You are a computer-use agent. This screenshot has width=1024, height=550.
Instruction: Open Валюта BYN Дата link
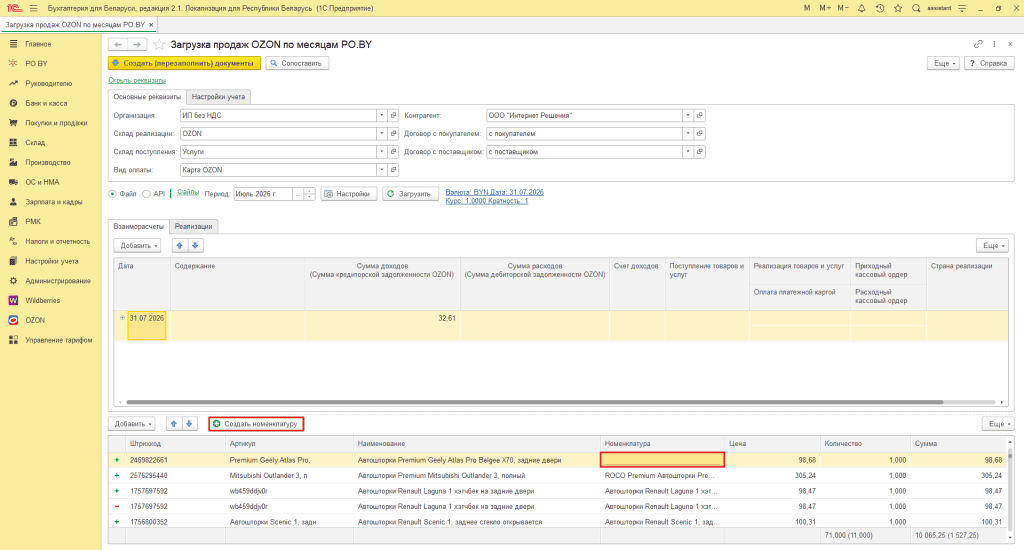[494, 192]
